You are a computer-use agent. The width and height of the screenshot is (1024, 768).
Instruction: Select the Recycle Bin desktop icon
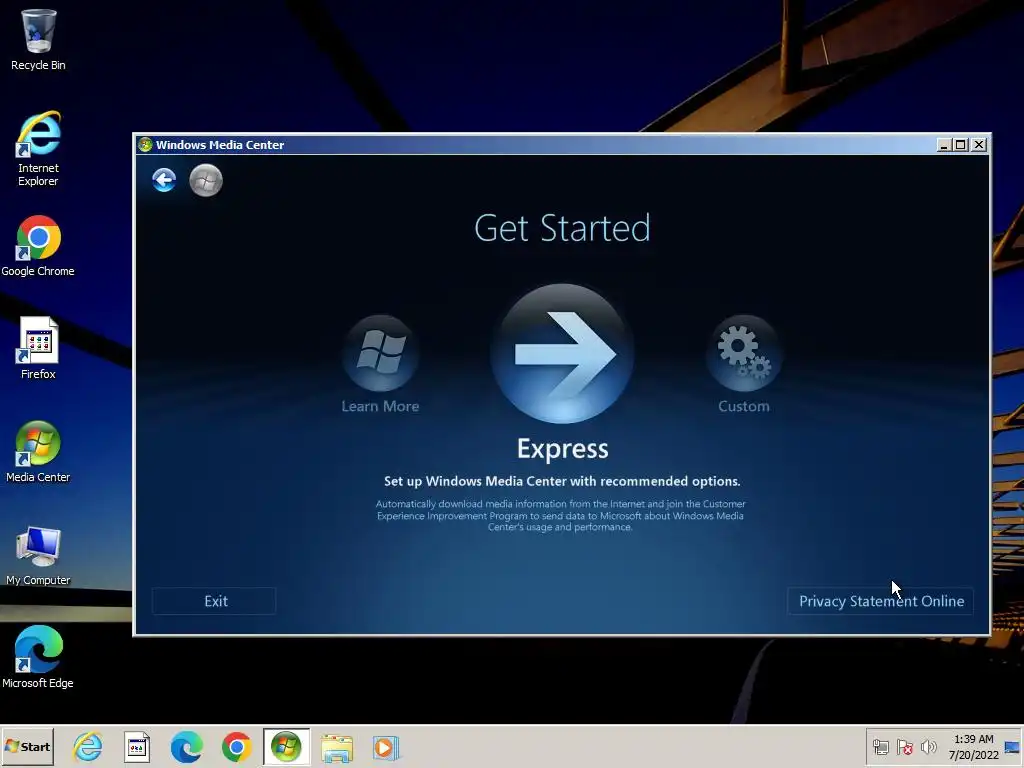click(38, 39)
